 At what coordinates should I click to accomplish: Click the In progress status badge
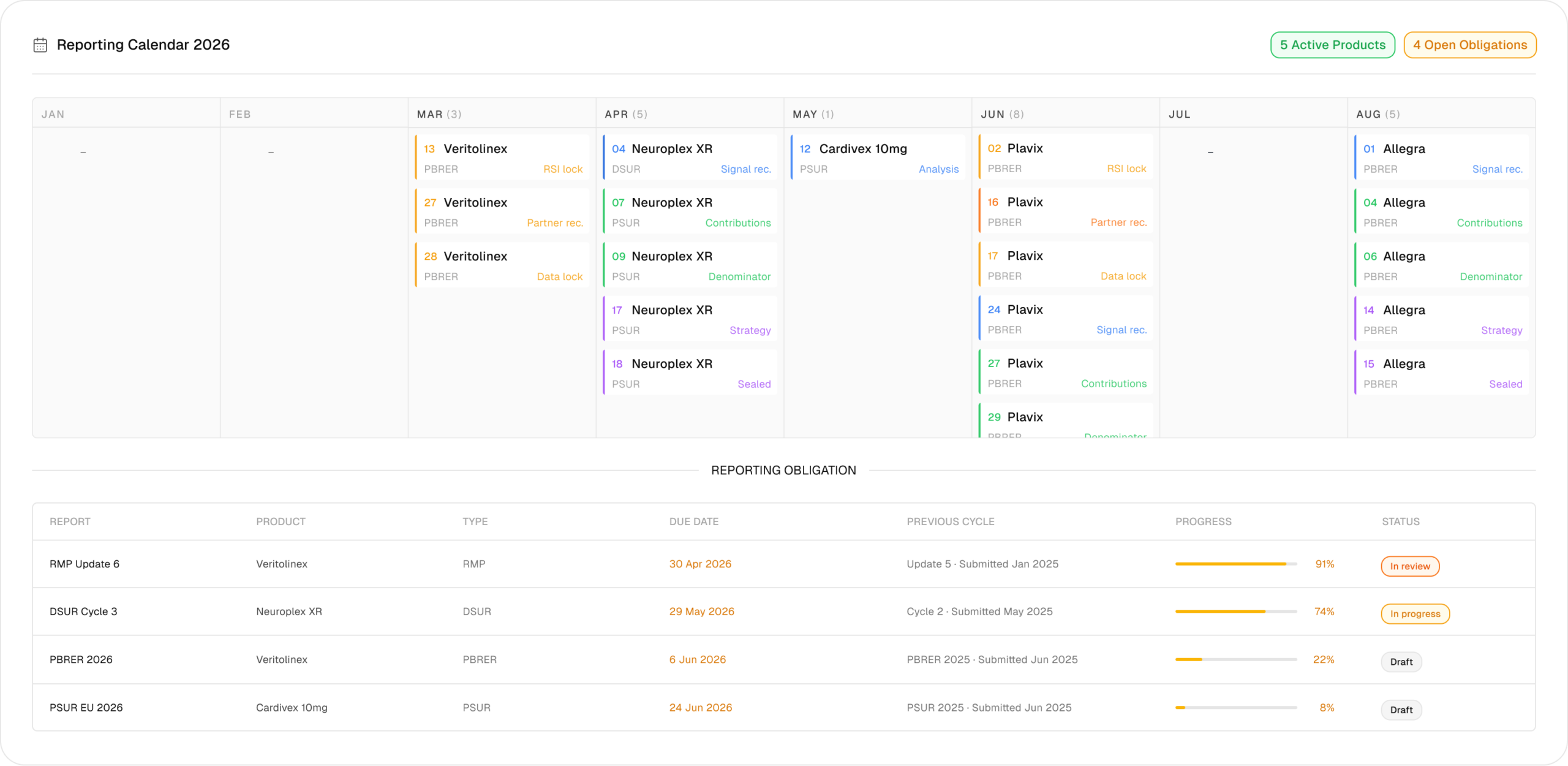1415,613
